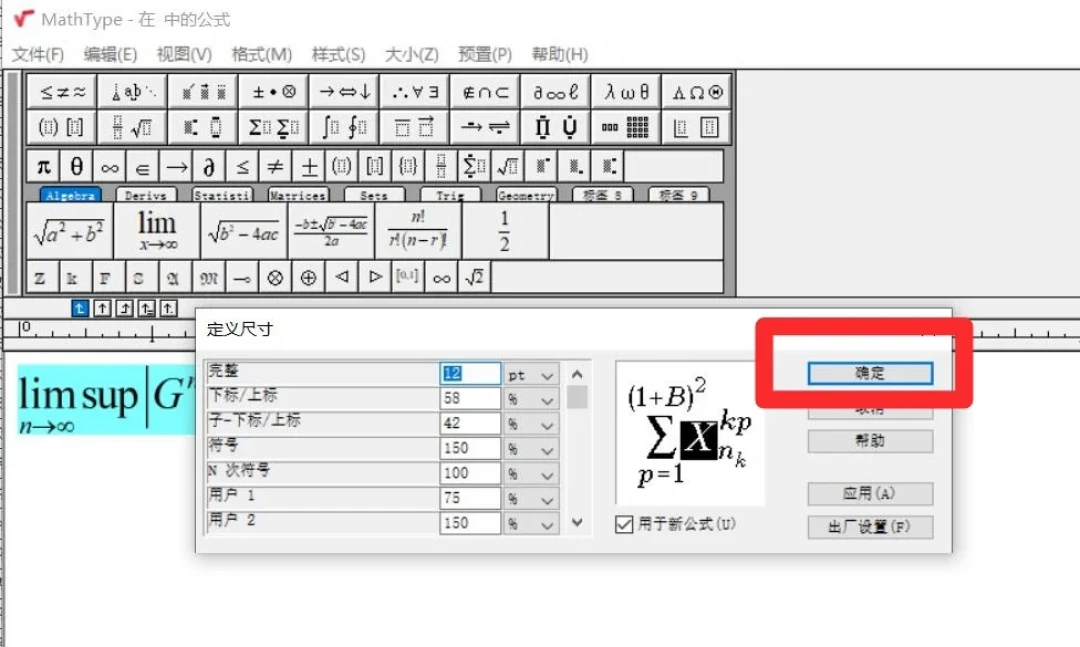
Task: Insert the ⊗ circled times symbol
Action: pos(275,278)
